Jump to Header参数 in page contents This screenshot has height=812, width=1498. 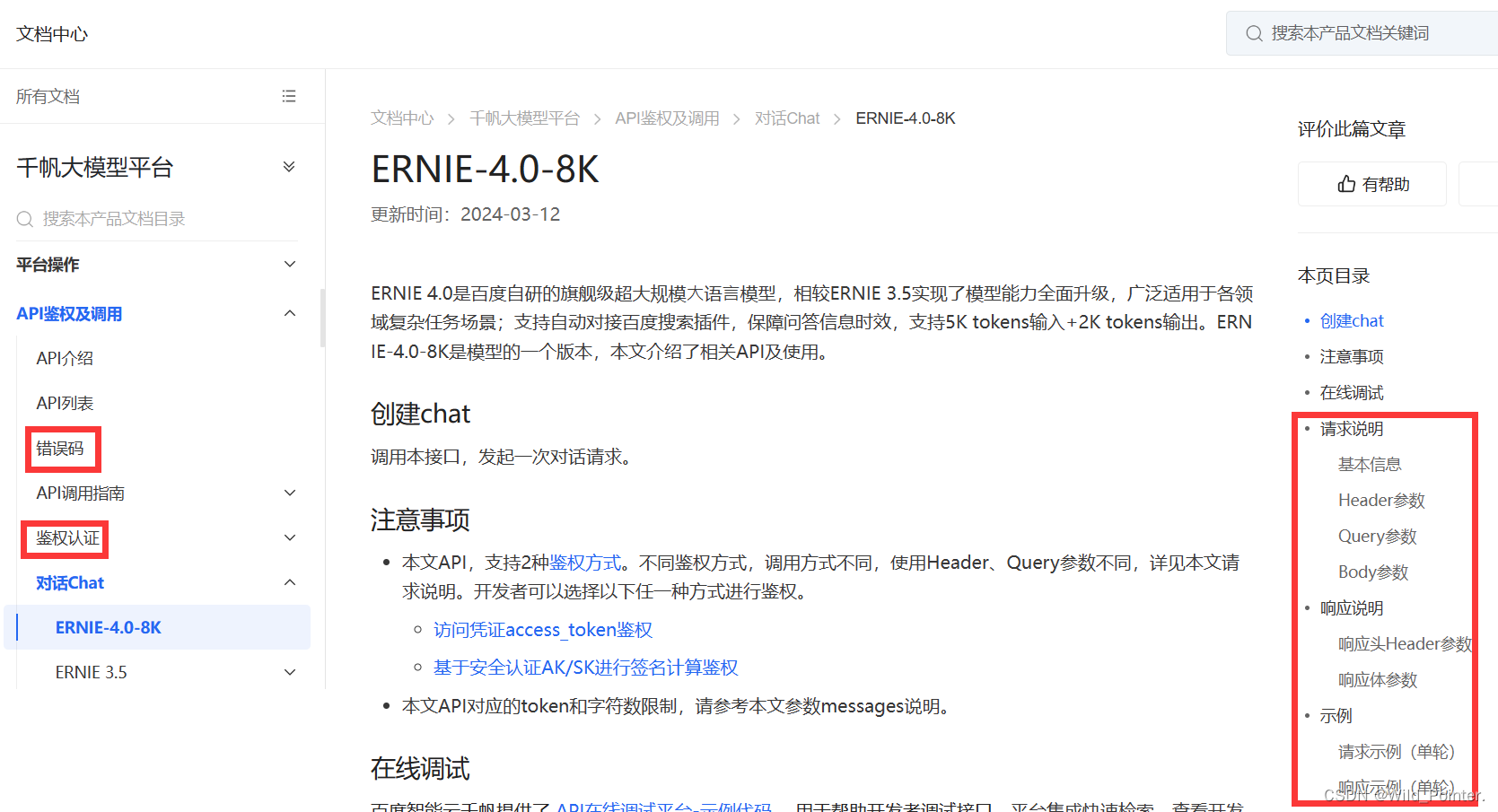point(1381,500)
